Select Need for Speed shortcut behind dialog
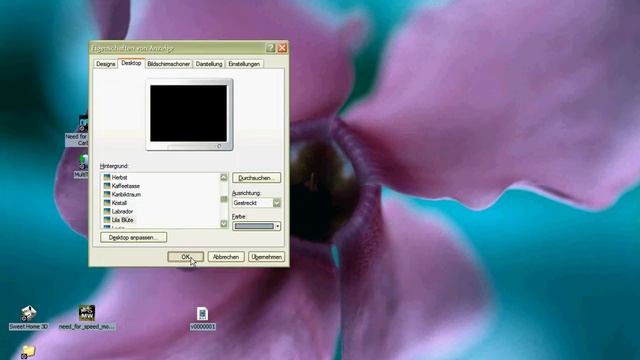Image resolution: width=640 pixels, height=360 pixels. click(77, 131)
